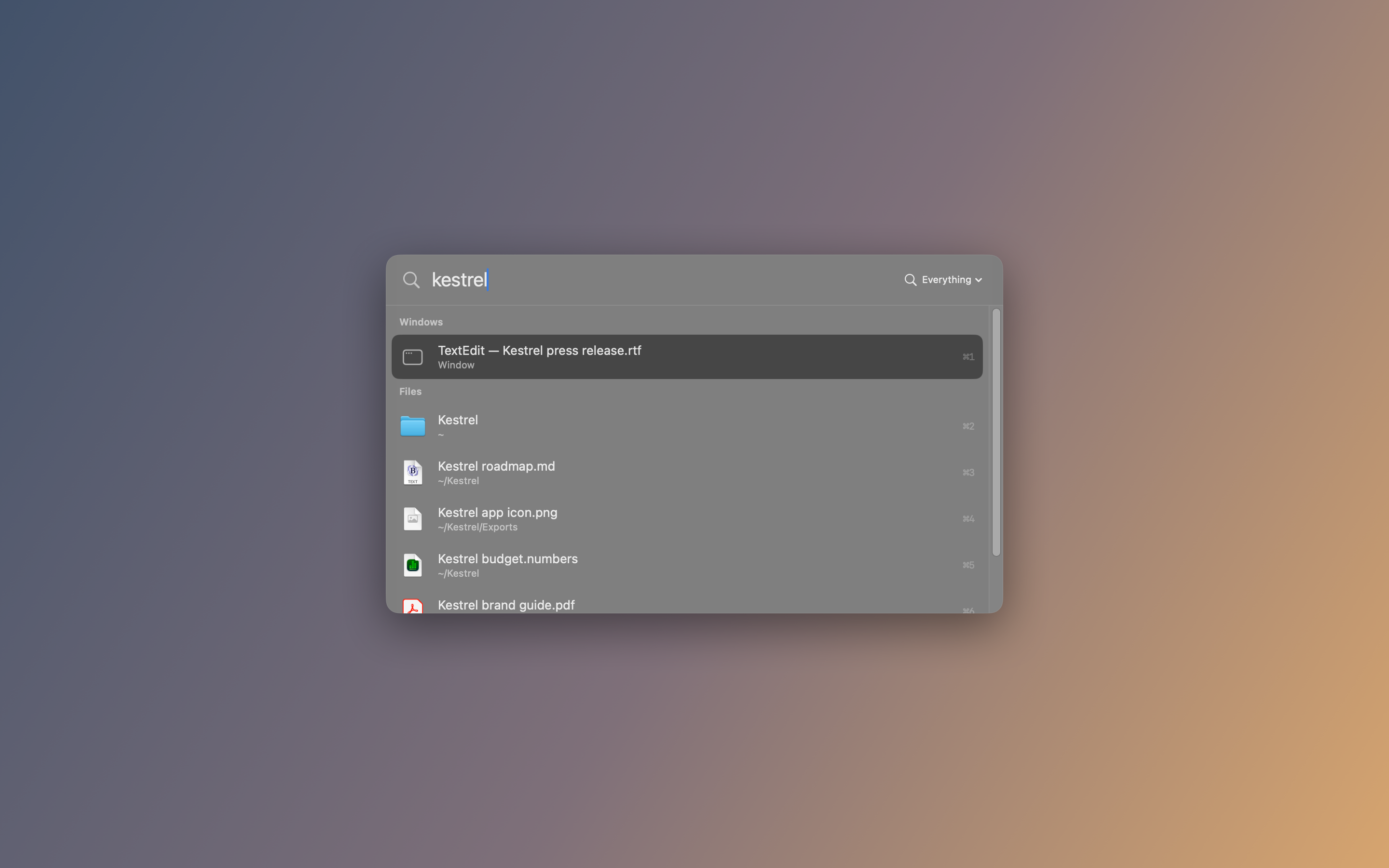Click the ⌘1 shortcut label

968,357
